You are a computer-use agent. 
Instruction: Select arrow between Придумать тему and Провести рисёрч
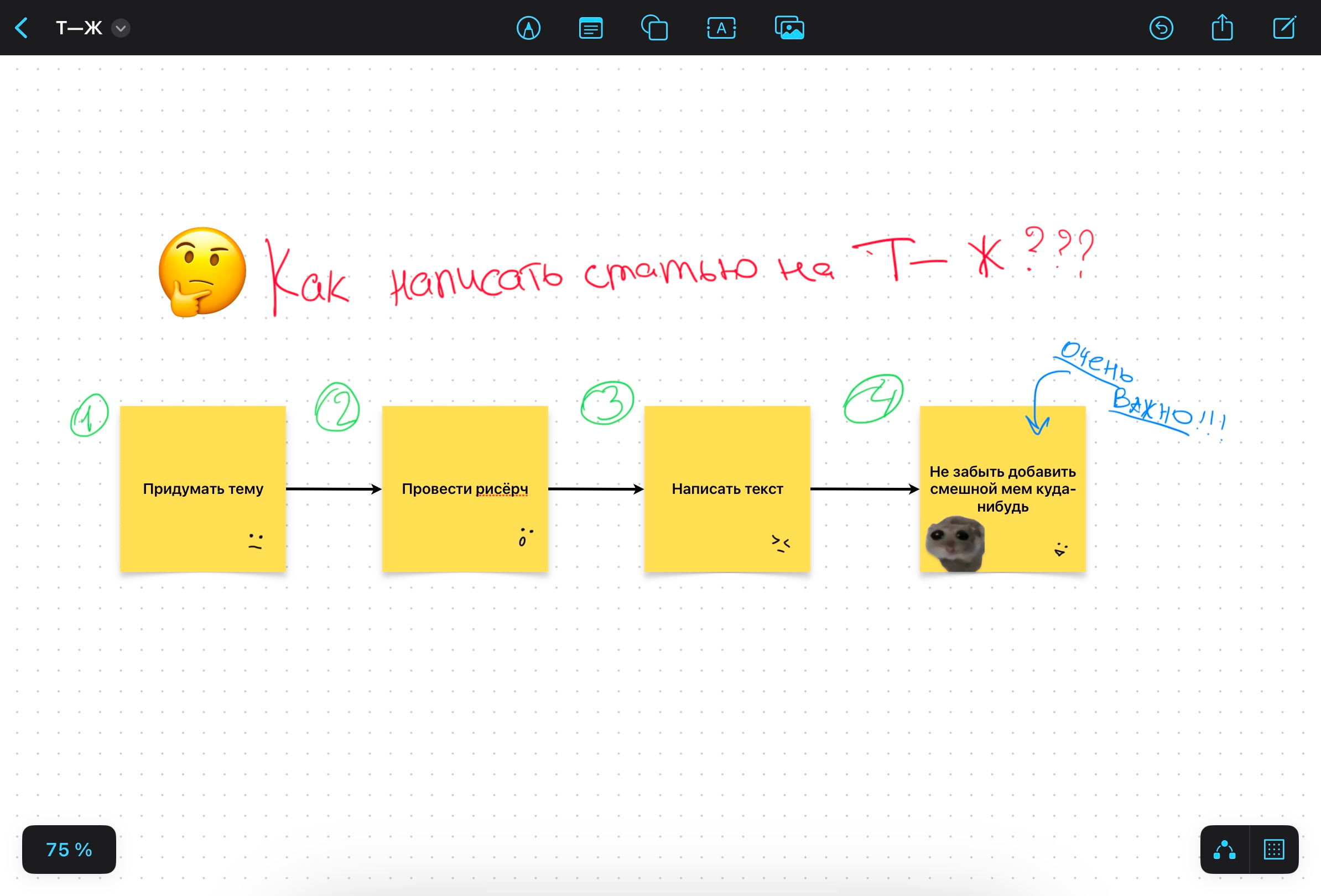point(334,488)
